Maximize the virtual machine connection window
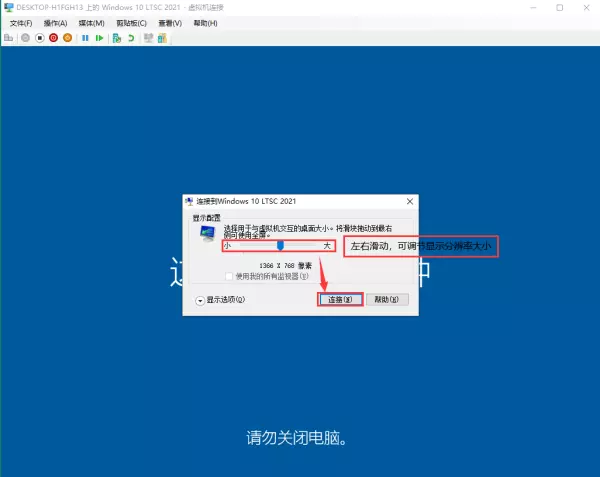Screen dimensions: 600x477 click(559, 8)
